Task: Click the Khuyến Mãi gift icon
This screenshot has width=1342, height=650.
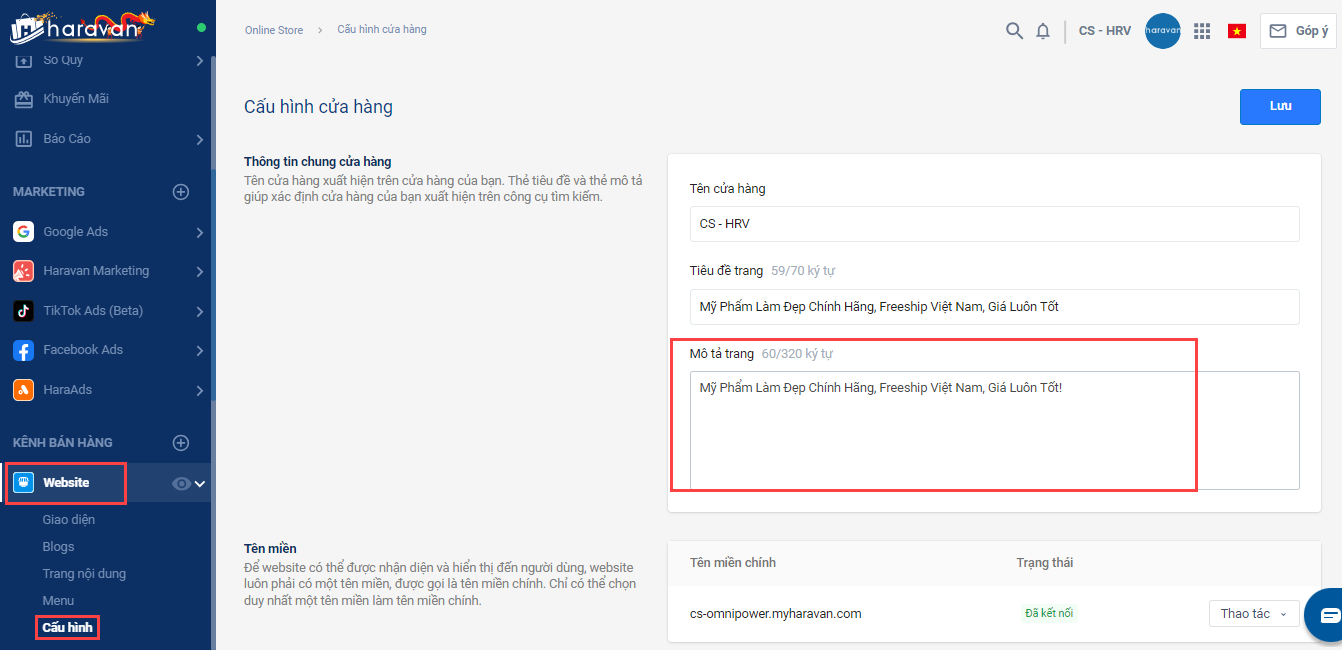Action: (23, 99)
